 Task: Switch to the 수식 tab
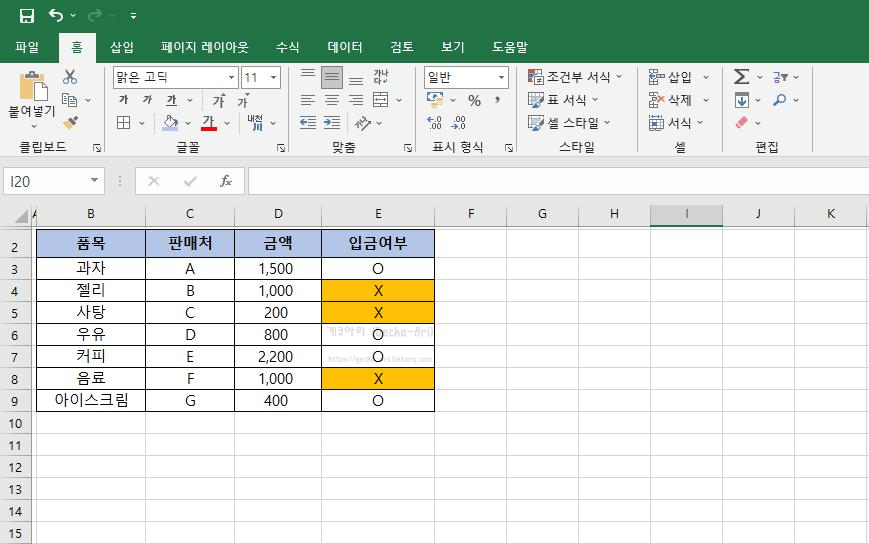[288, 48]
